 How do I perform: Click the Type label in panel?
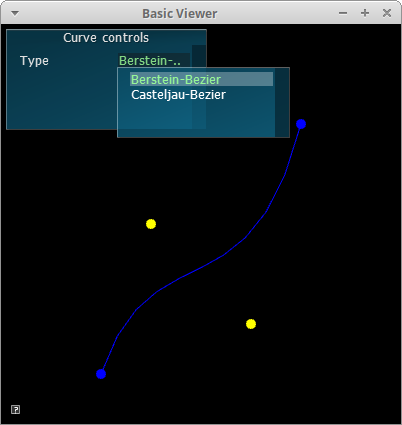pos(34,61)
